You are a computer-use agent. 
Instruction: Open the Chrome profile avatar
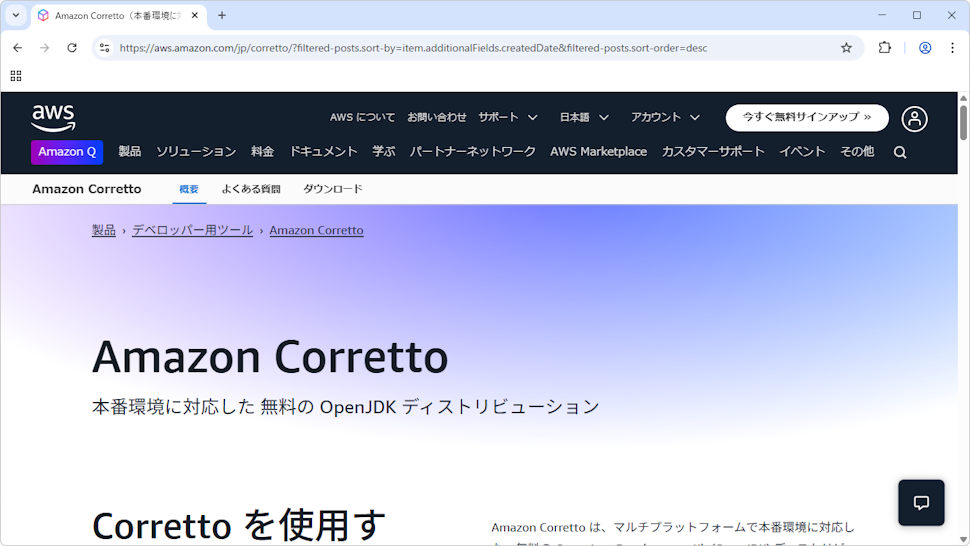(x=925, y=48)
